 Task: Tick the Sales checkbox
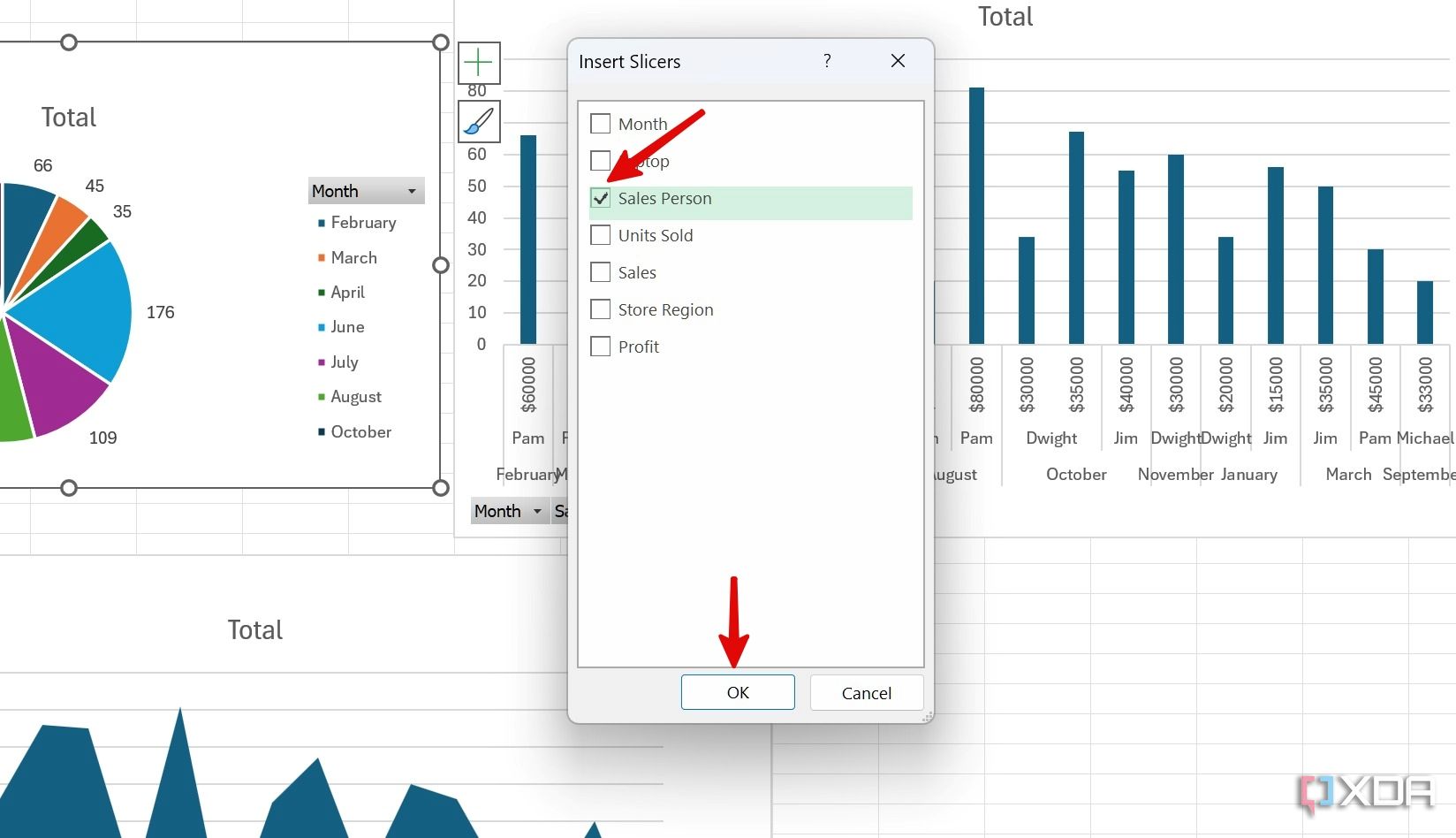pyautogui.click(x=601, y=272)
